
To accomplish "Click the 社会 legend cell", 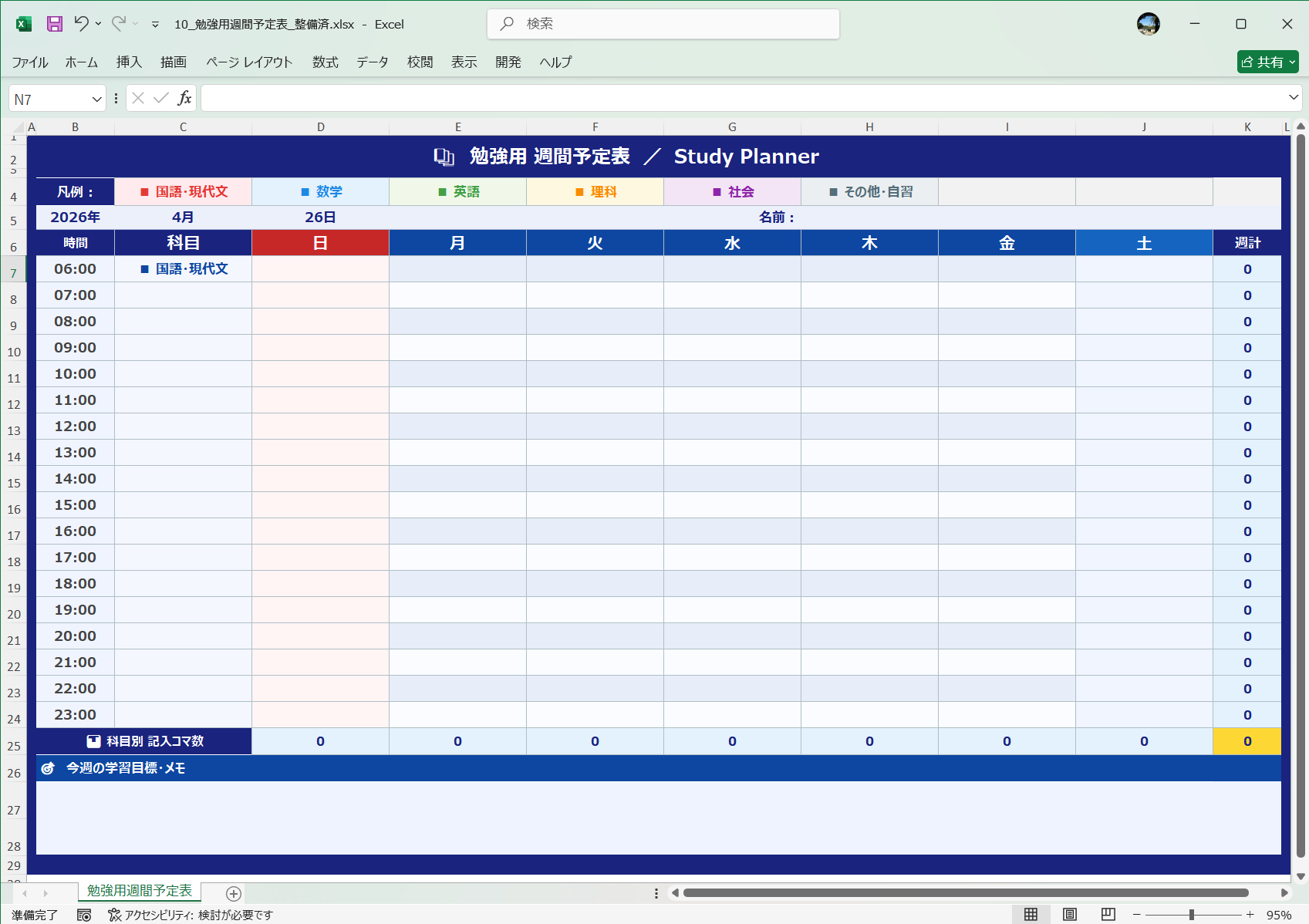I will pos(733,192).
